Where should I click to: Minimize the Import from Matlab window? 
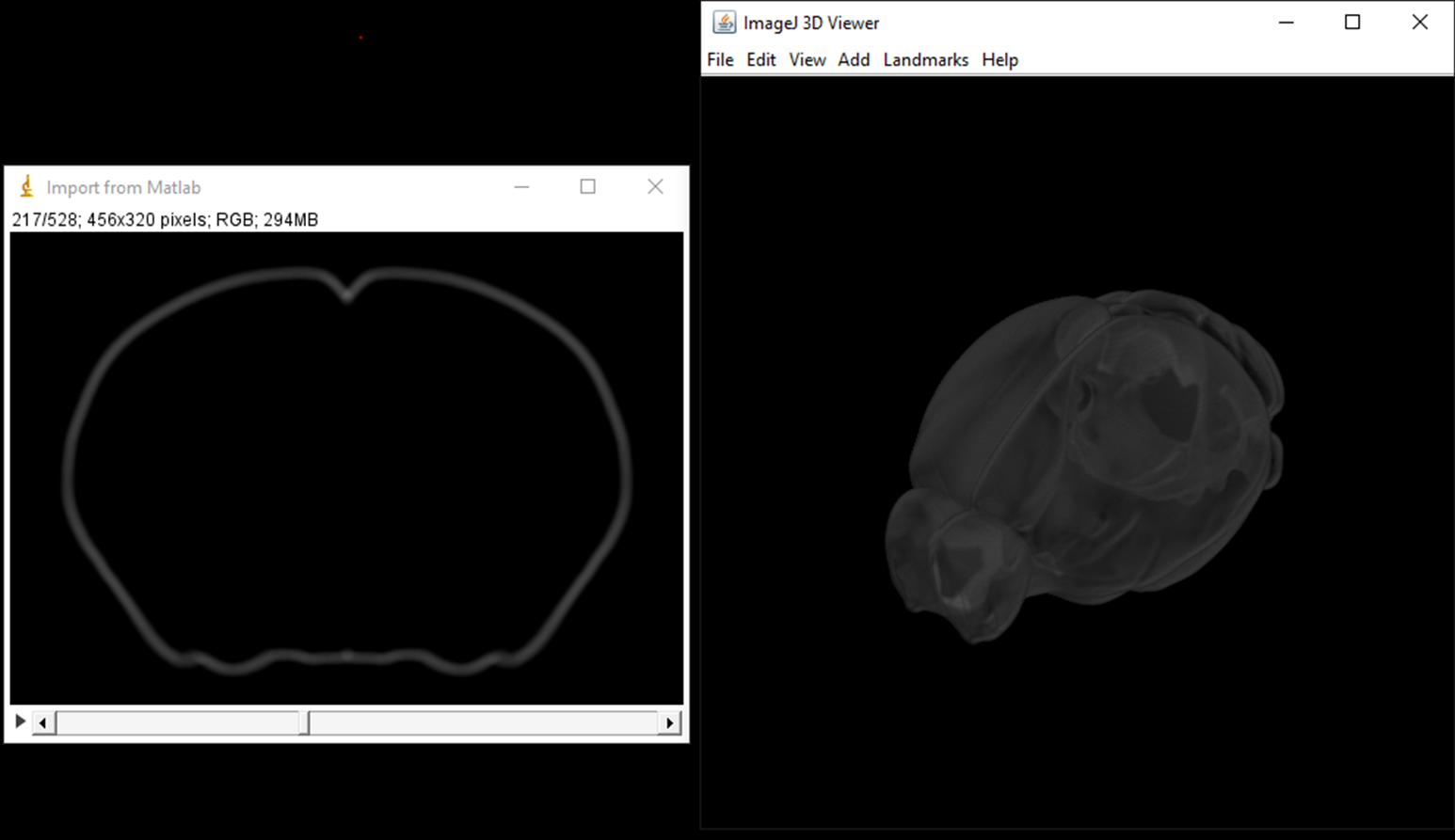pos(522,186)
